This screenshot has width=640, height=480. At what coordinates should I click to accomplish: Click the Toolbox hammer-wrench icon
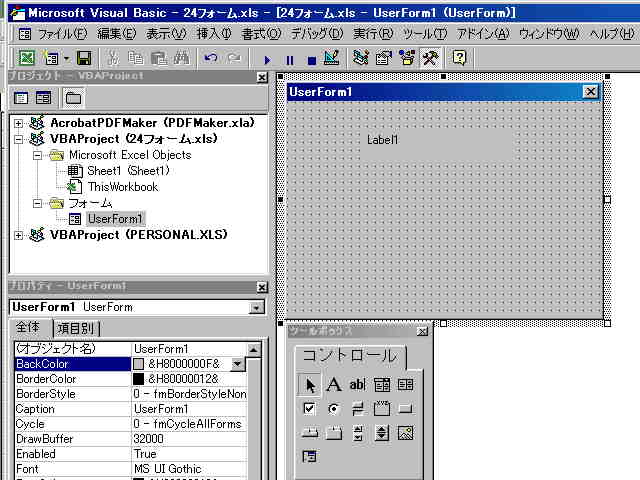click(x=430, y=58)
